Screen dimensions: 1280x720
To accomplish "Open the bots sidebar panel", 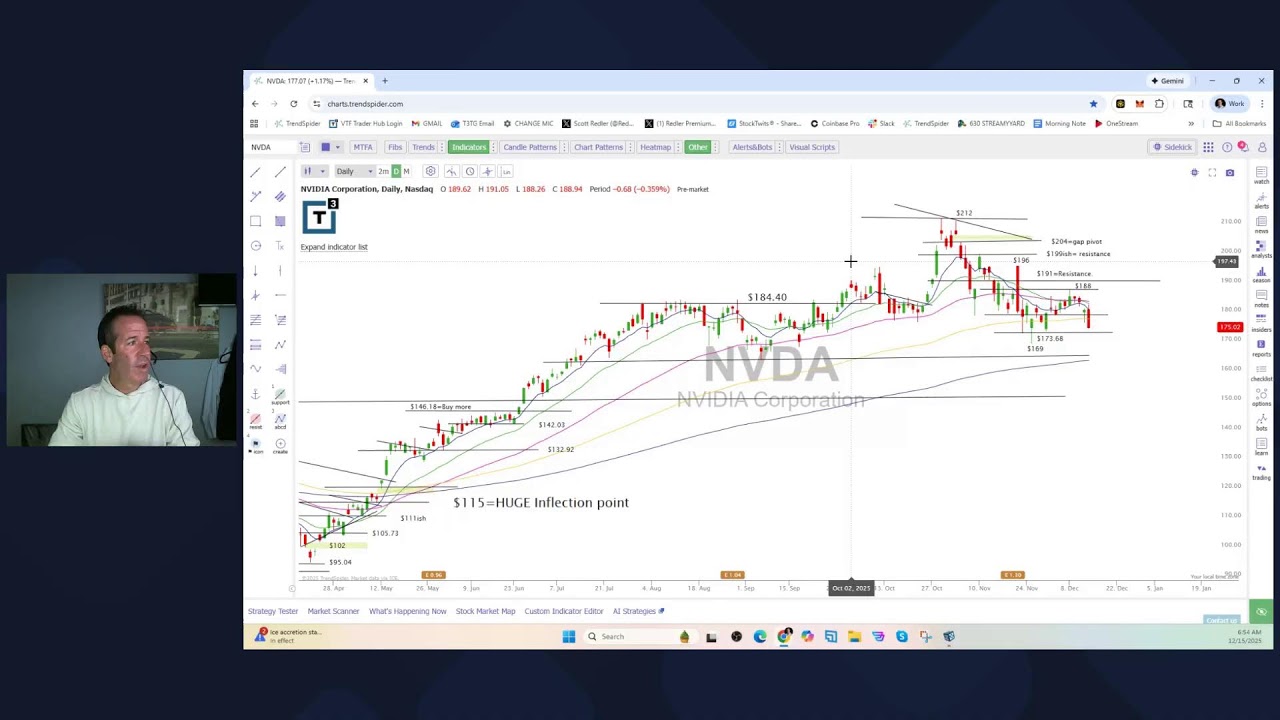I will 1261,421.
